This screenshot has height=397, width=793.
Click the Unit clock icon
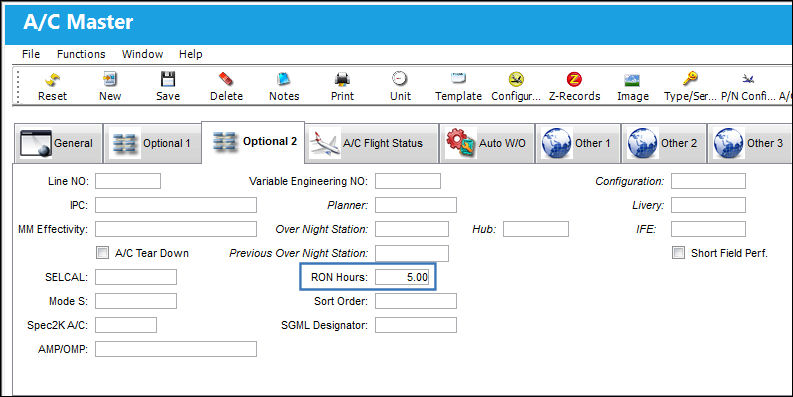[x=400, y=79]
